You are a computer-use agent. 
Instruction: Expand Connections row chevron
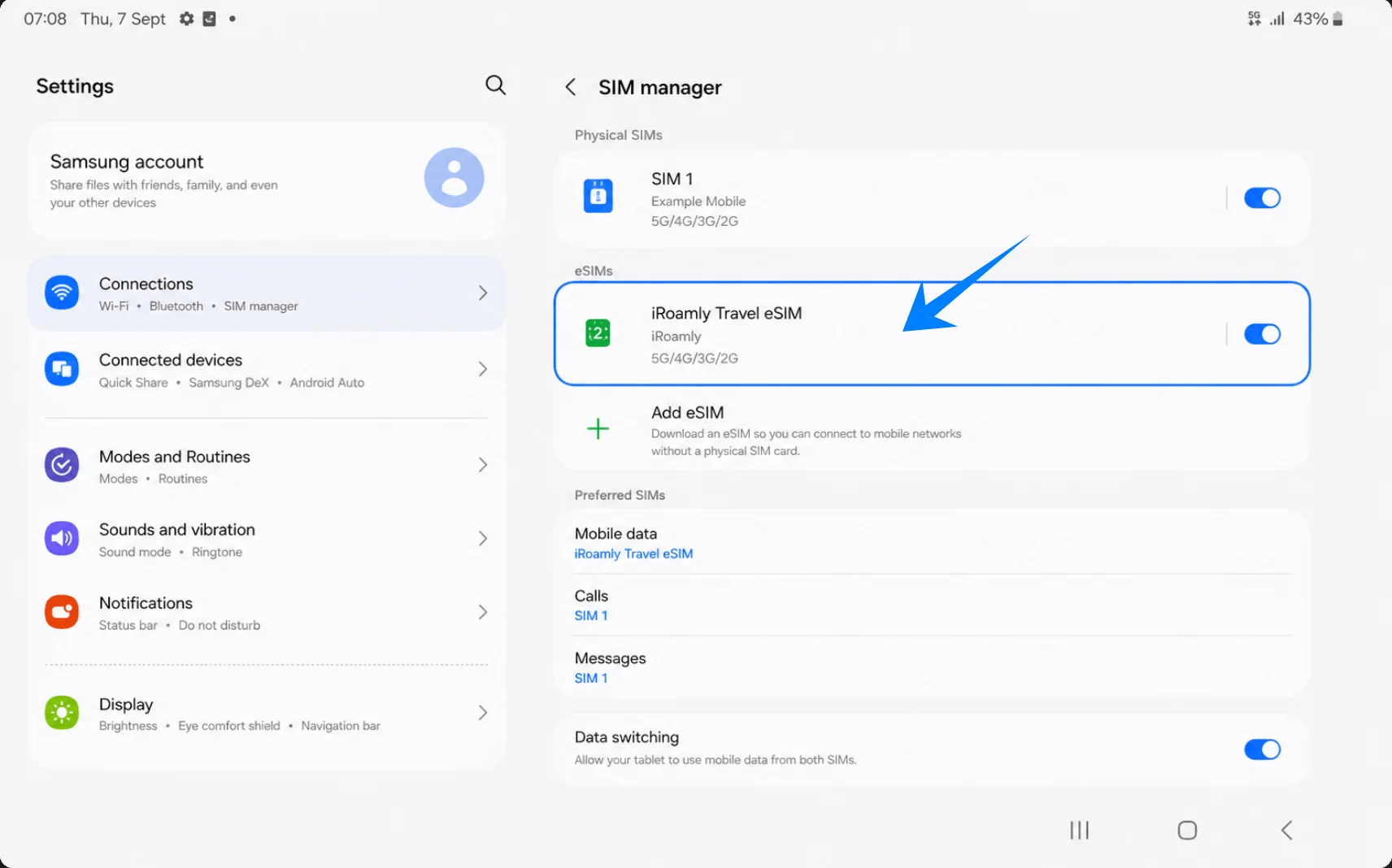[x=483, y=293]
